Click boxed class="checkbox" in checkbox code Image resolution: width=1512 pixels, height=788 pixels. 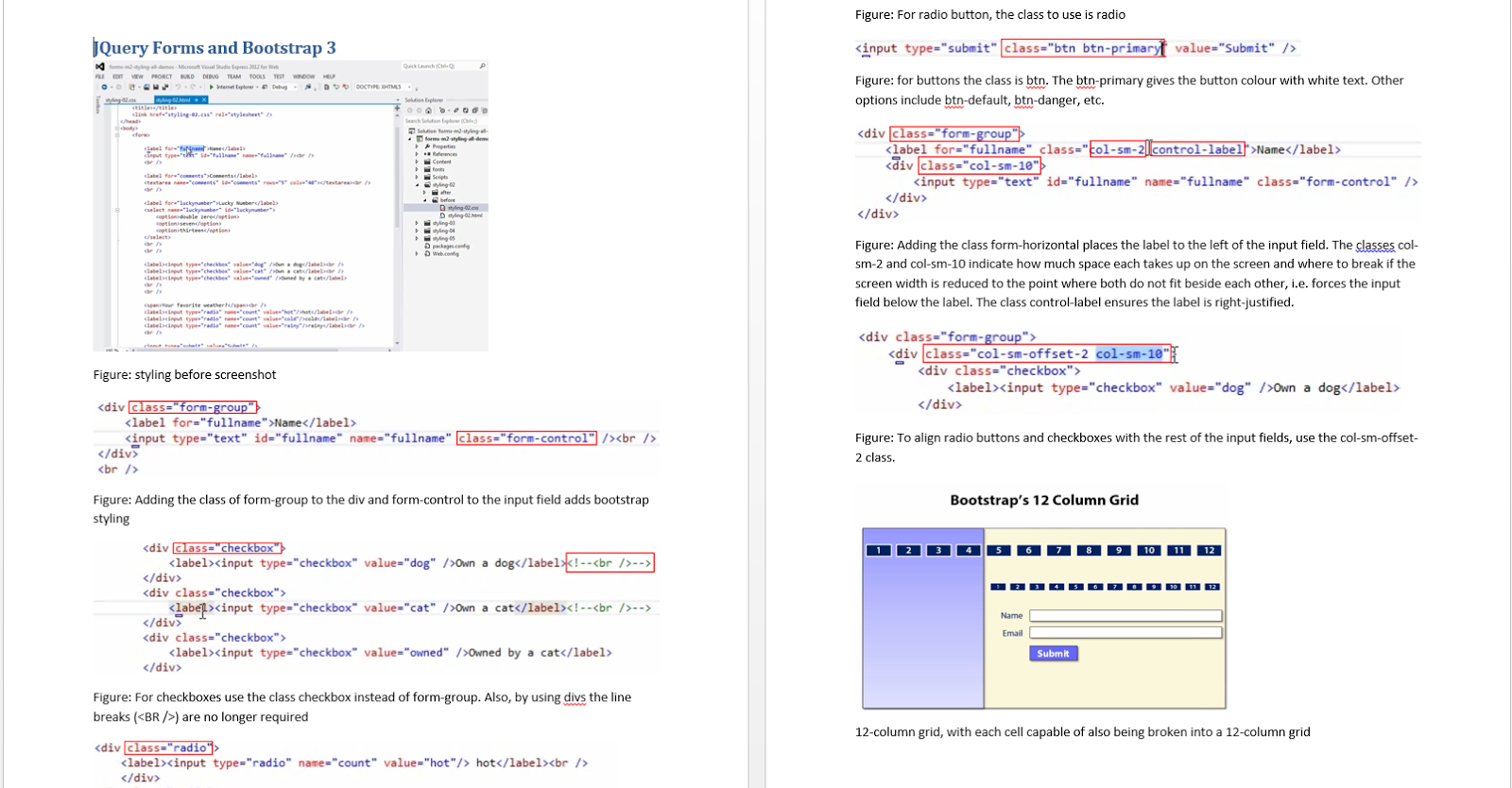click(227, 548)
